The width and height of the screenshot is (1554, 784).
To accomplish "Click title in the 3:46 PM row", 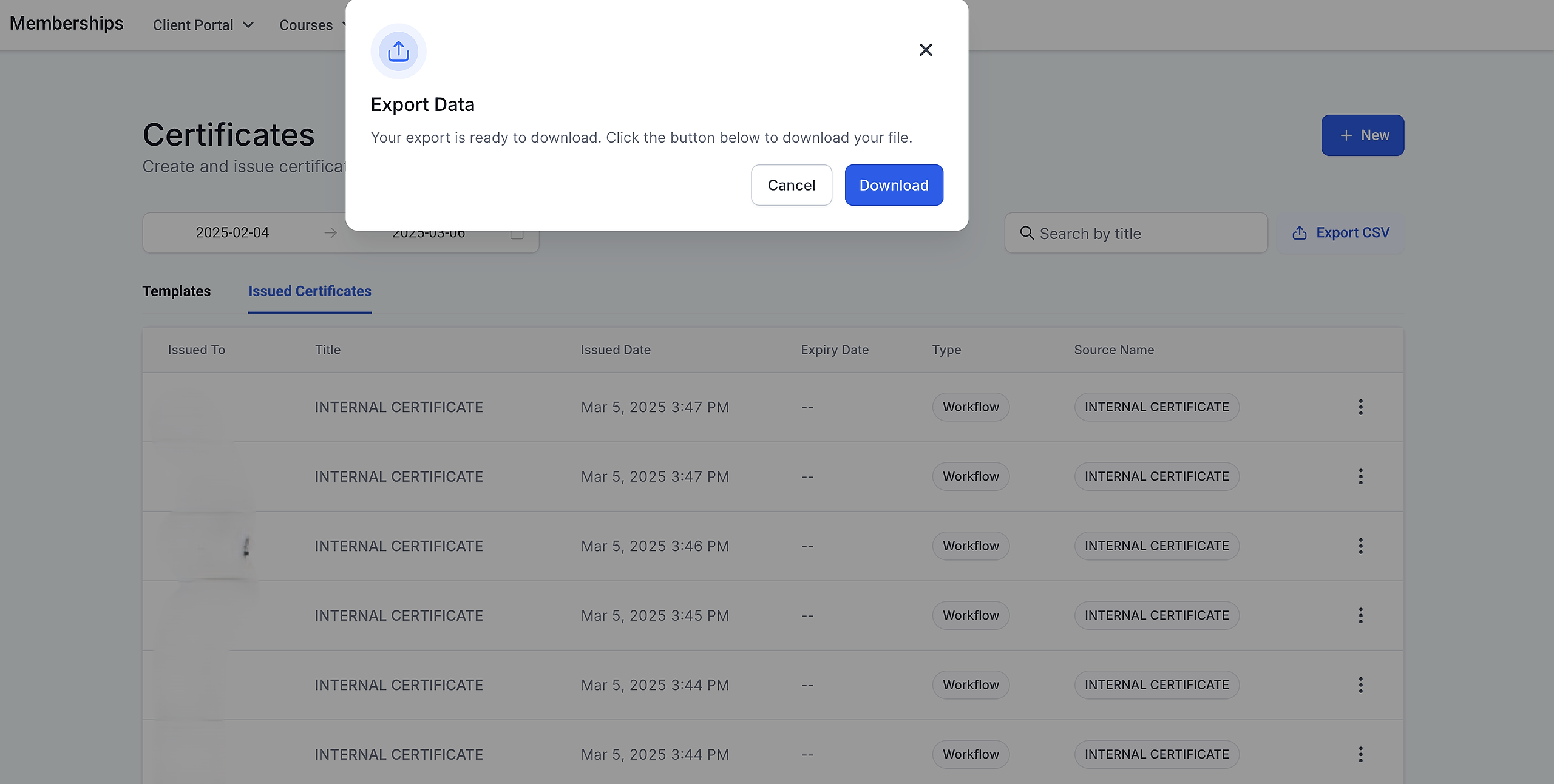I will point(399,546).
